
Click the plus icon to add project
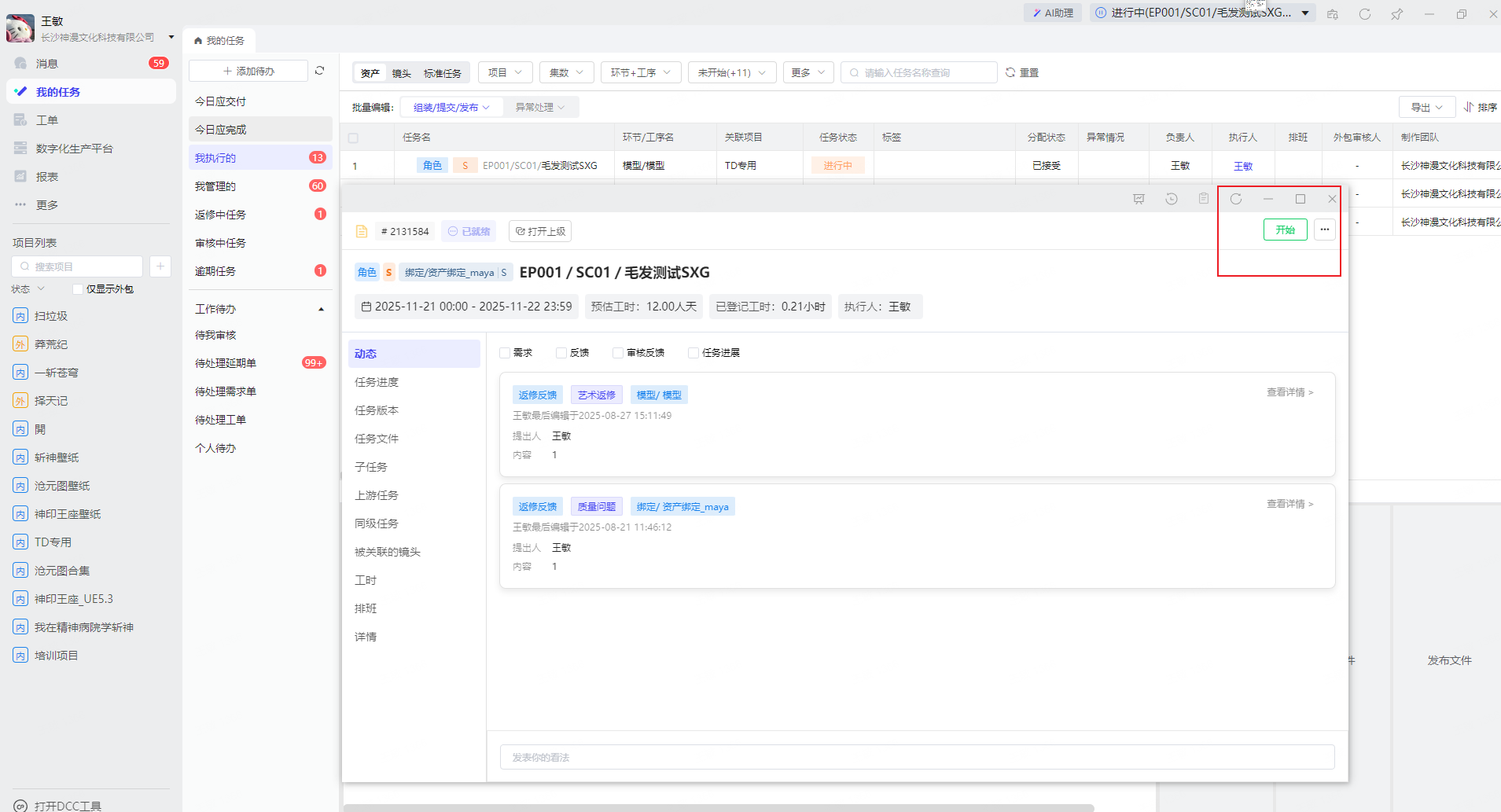click(160, 266)
